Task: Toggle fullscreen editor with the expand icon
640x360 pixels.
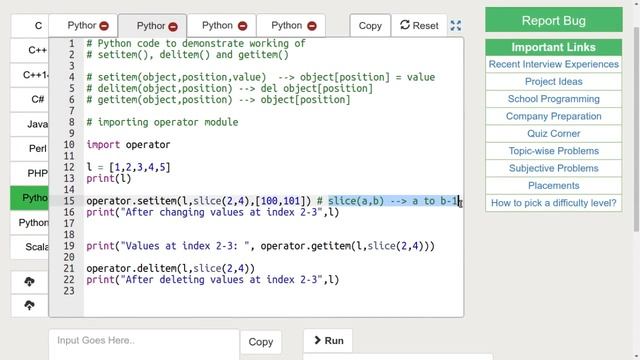Action: pos(456,26)
